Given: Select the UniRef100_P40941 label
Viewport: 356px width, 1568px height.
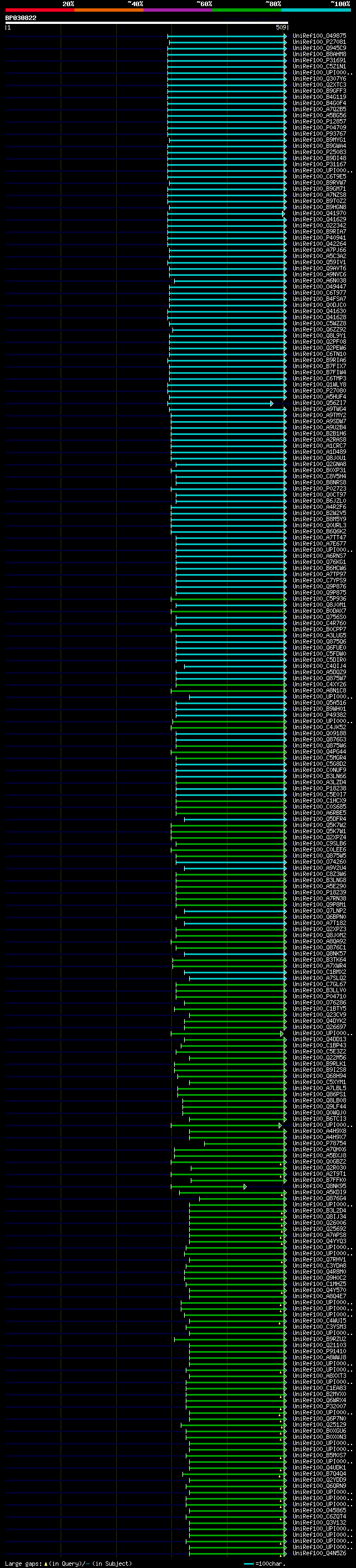Looking at the screenshot, I should (x=319, y=238).
